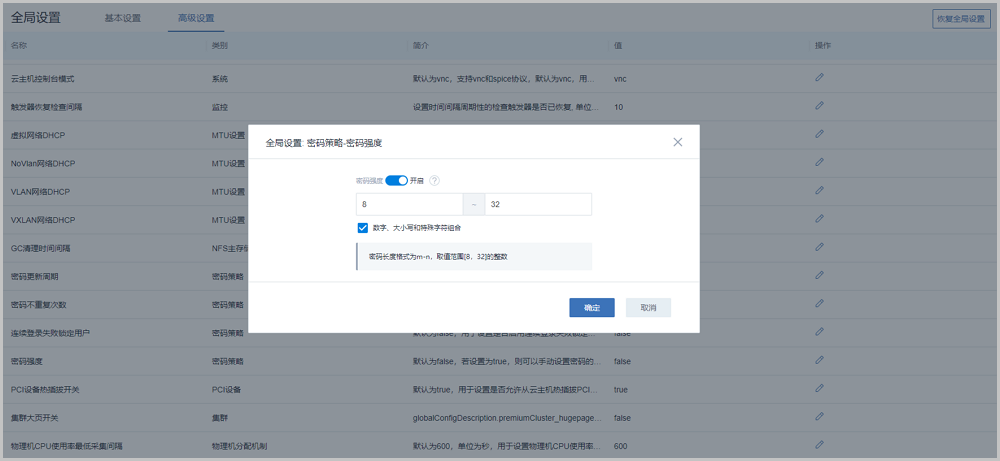Image resolution: width=1000 pixels, height=461 pixels.
Task: Turn off the 密码强度 switch
Action: 396,181
